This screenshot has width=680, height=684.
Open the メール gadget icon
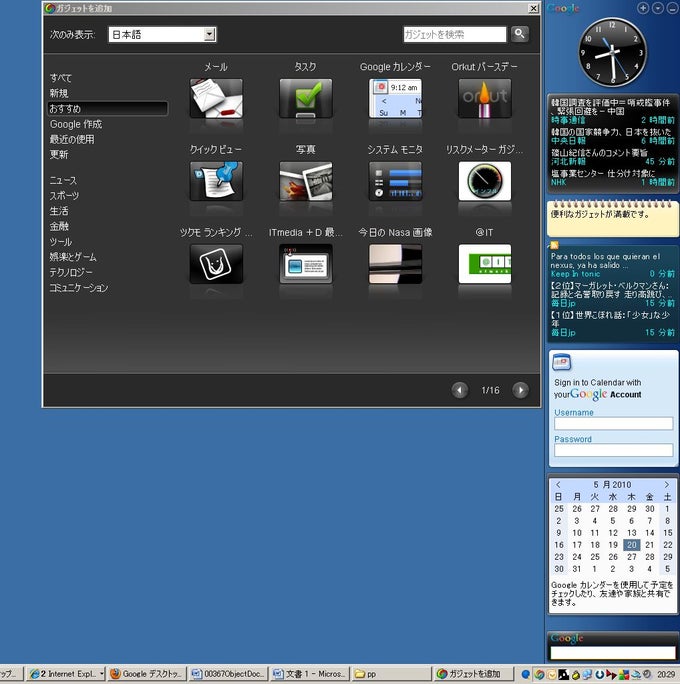pyautogui.click(x=216, y=98)
